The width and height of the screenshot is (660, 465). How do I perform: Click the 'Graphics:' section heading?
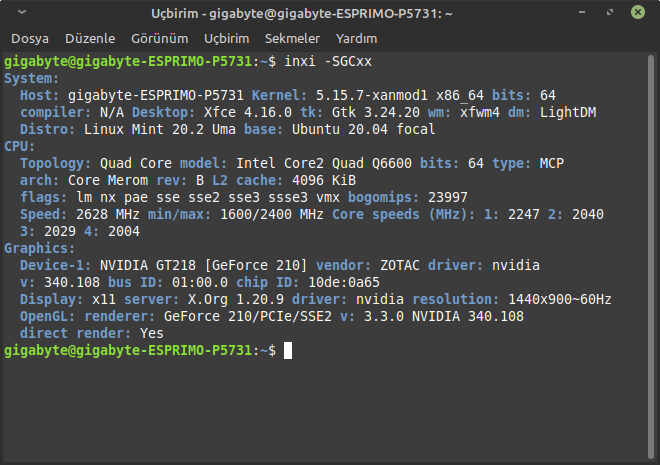40,248
